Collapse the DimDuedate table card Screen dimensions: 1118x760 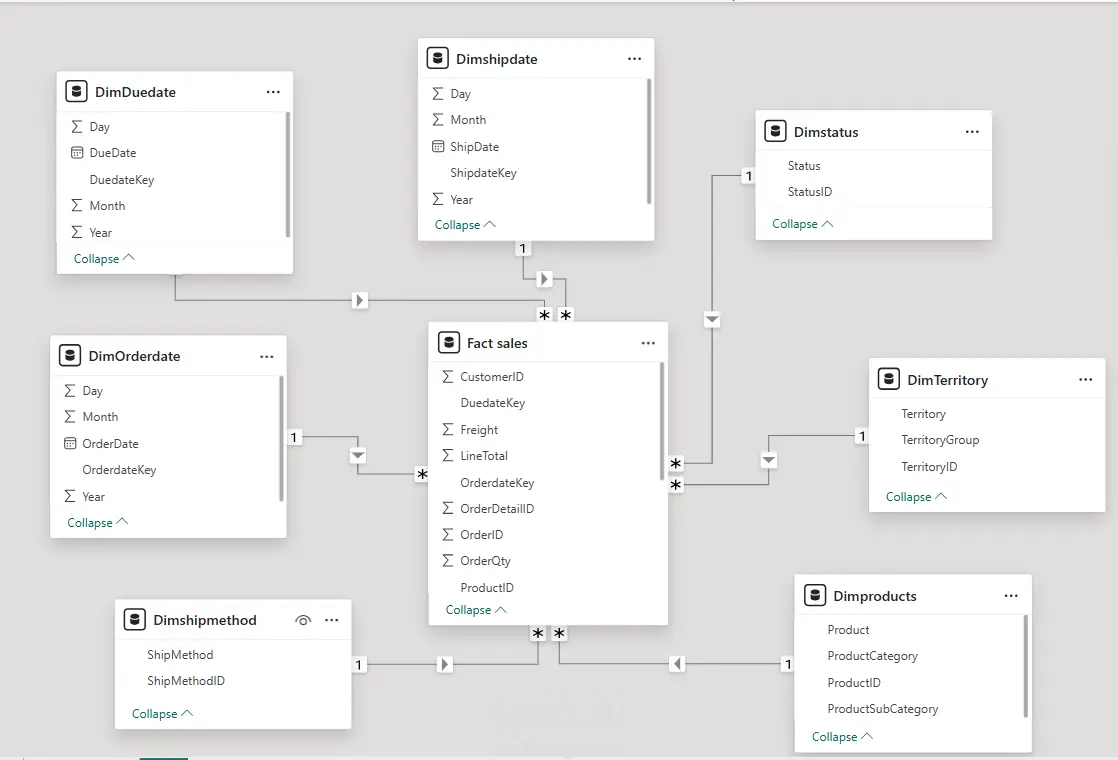pyautogui.click(x=104, y=259)
